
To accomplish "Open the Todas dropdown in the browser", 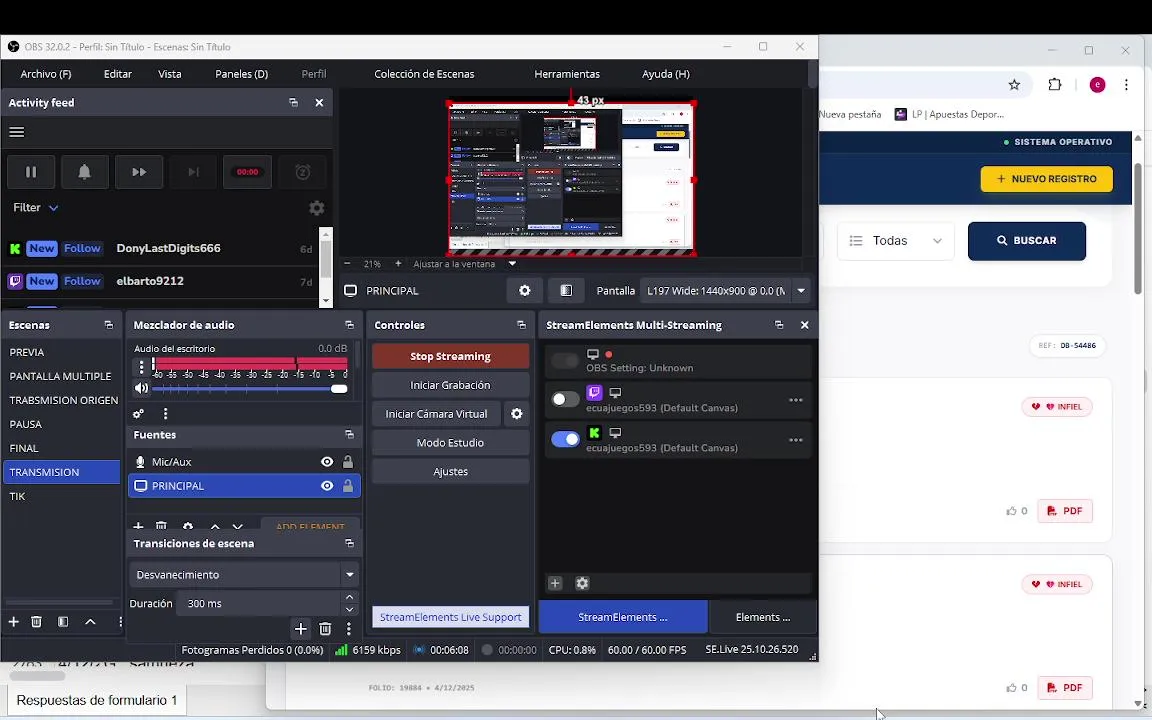I will point(896,241).
